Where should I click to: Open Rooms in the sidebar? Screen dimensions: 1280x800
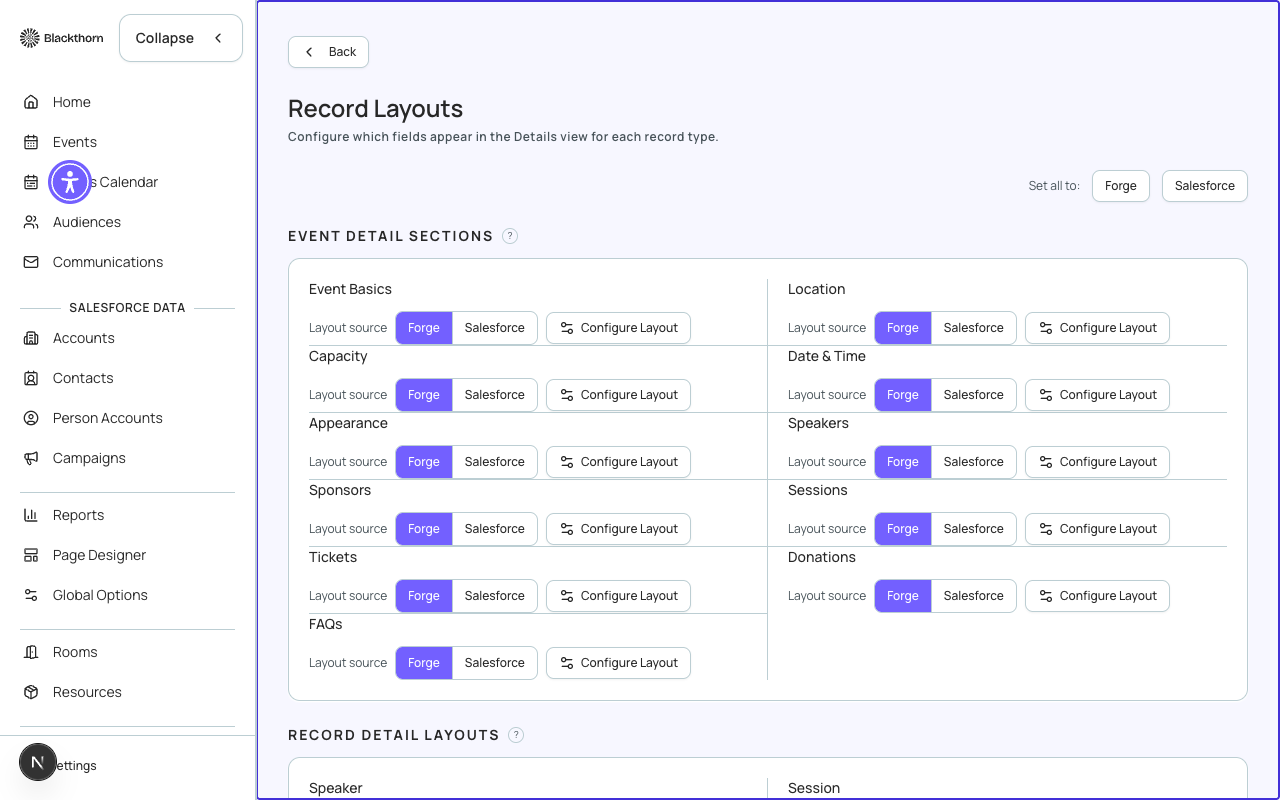coord(127,652)
